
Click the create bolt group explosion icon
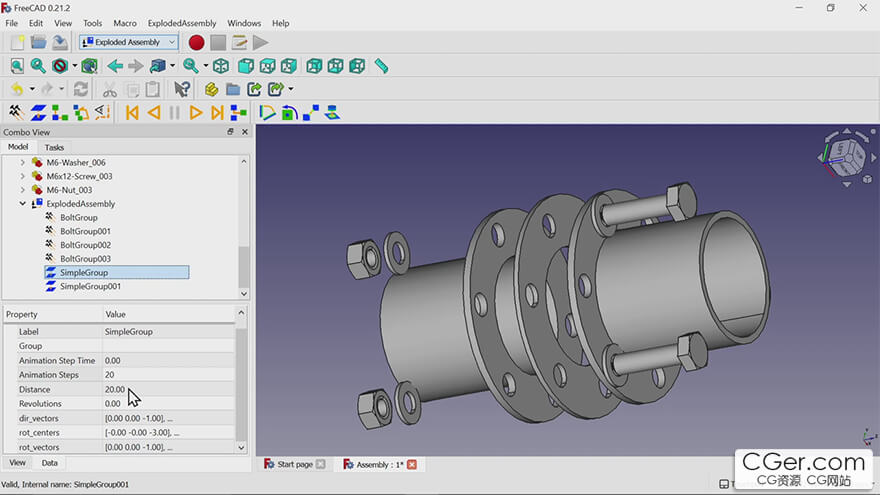[17, 113]
